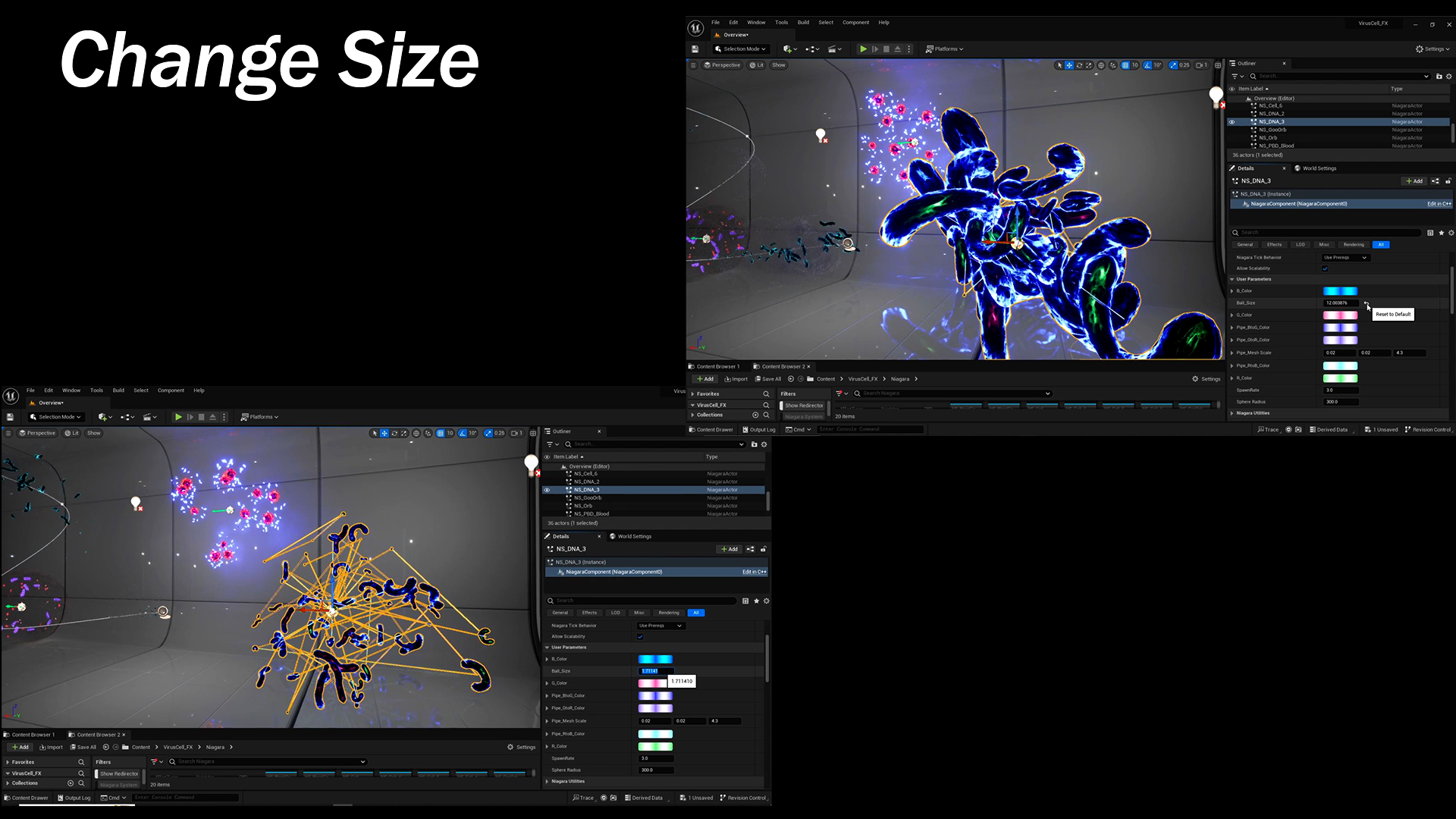Click B_Color cyan gradient swatch in upper-right panel

[1340, 291]
